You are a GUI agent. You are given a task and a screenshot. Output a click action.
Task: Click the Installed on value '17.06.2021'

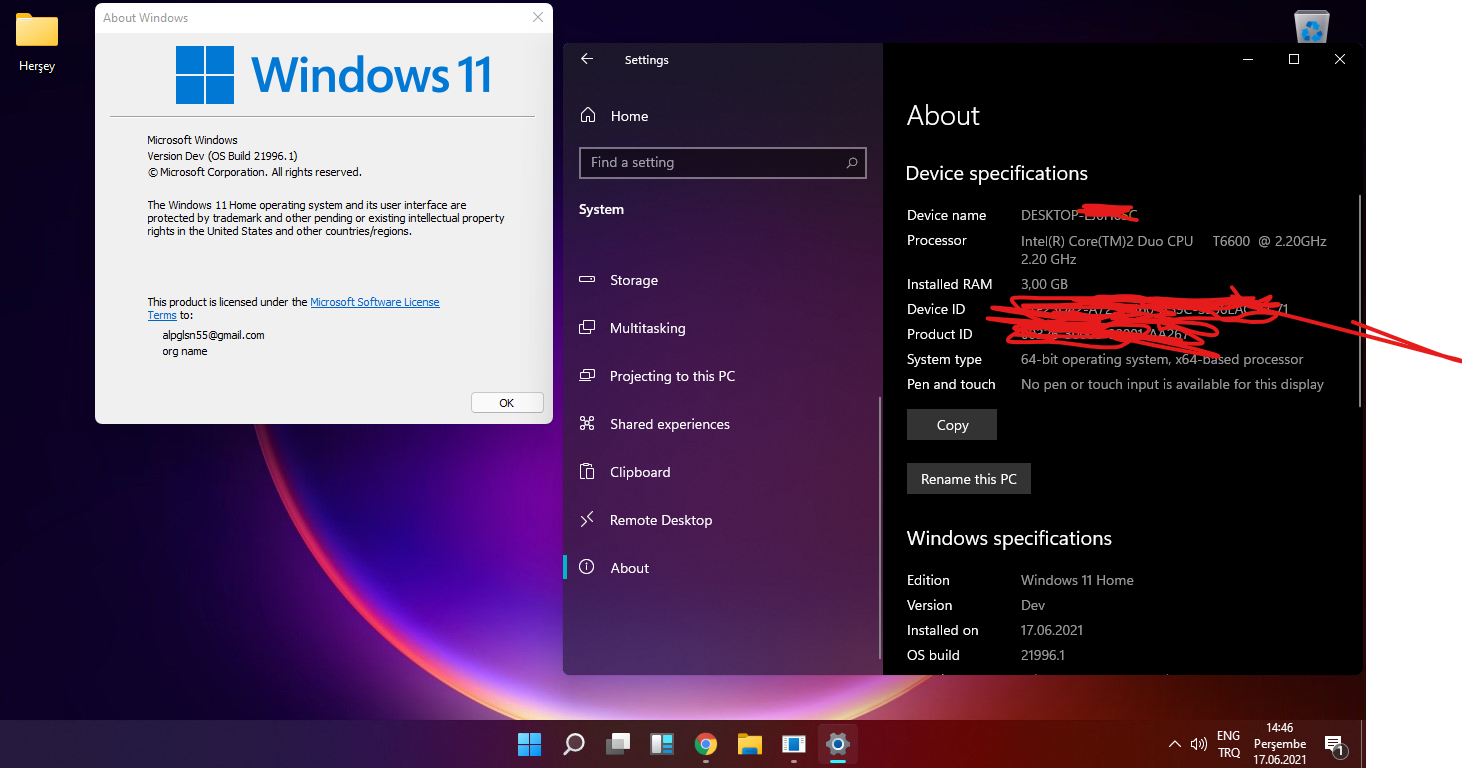(x=1052, y=630)
